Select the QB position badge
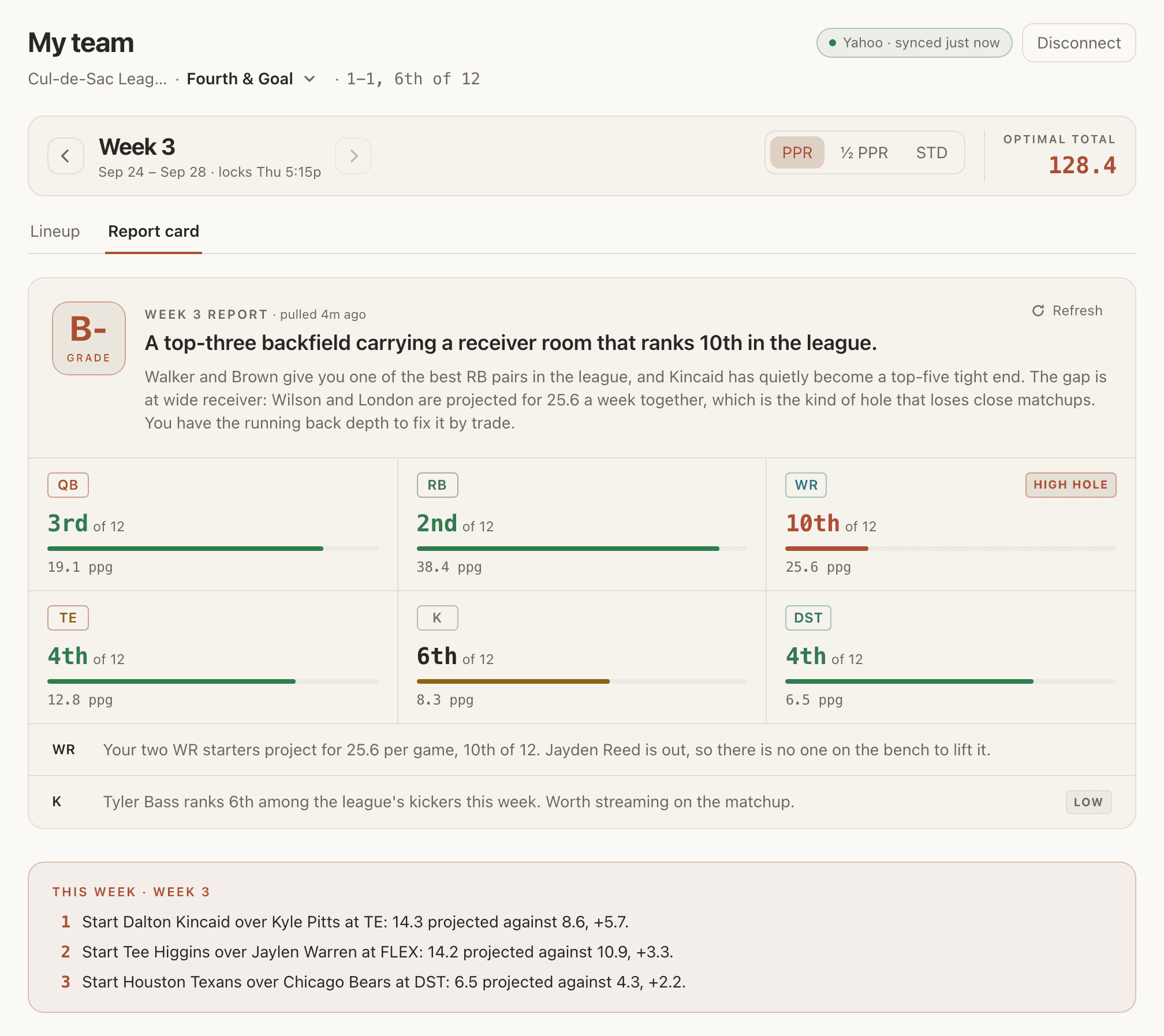The width and height of the screenshot is (1164, 1036). coord(68,485)
